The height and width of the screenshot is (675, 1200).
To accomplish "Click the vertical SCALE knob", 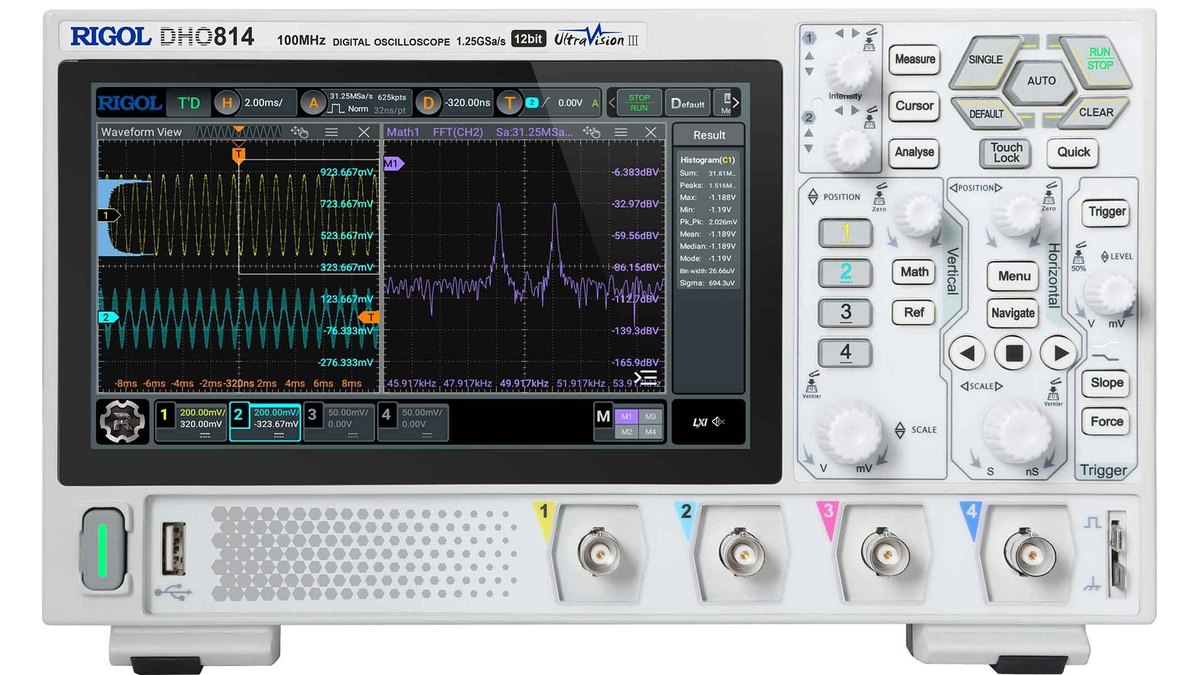I will pyautogui.click(x=849, y=433).
